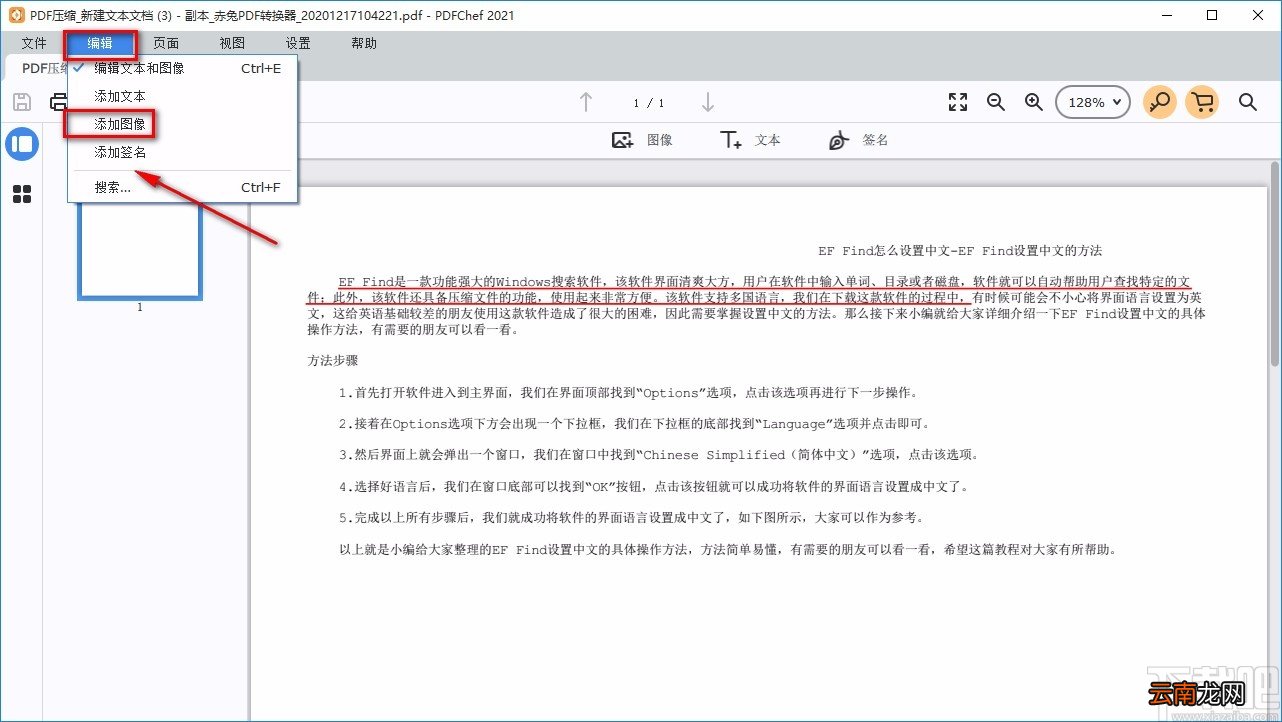1282x722 pixels.
Task: Open the 设置 menu
Action: (298, 43)
